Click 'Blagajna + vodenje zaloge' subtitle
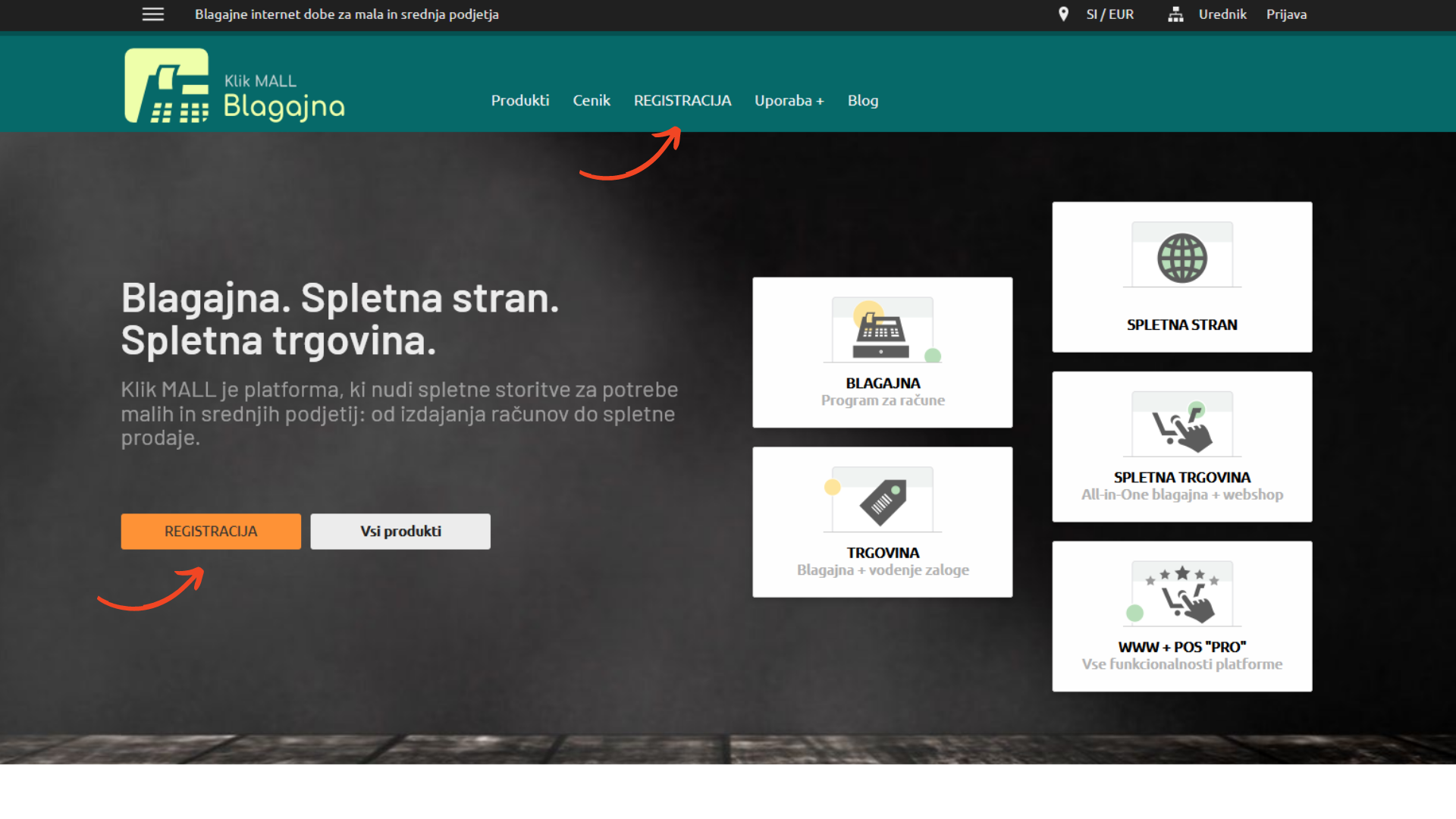1456x819 pixels. pyautogui.click(x=883, y=570)
